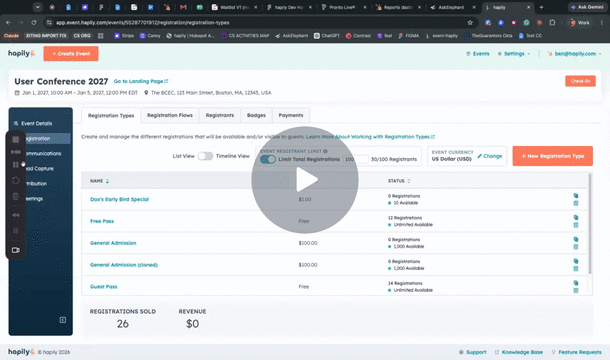The height and width of the screenshot is (360, 610).
Task: Open Dax's Early Bird Special registration type
Action: pyautogui.click(x=119, y=199)
